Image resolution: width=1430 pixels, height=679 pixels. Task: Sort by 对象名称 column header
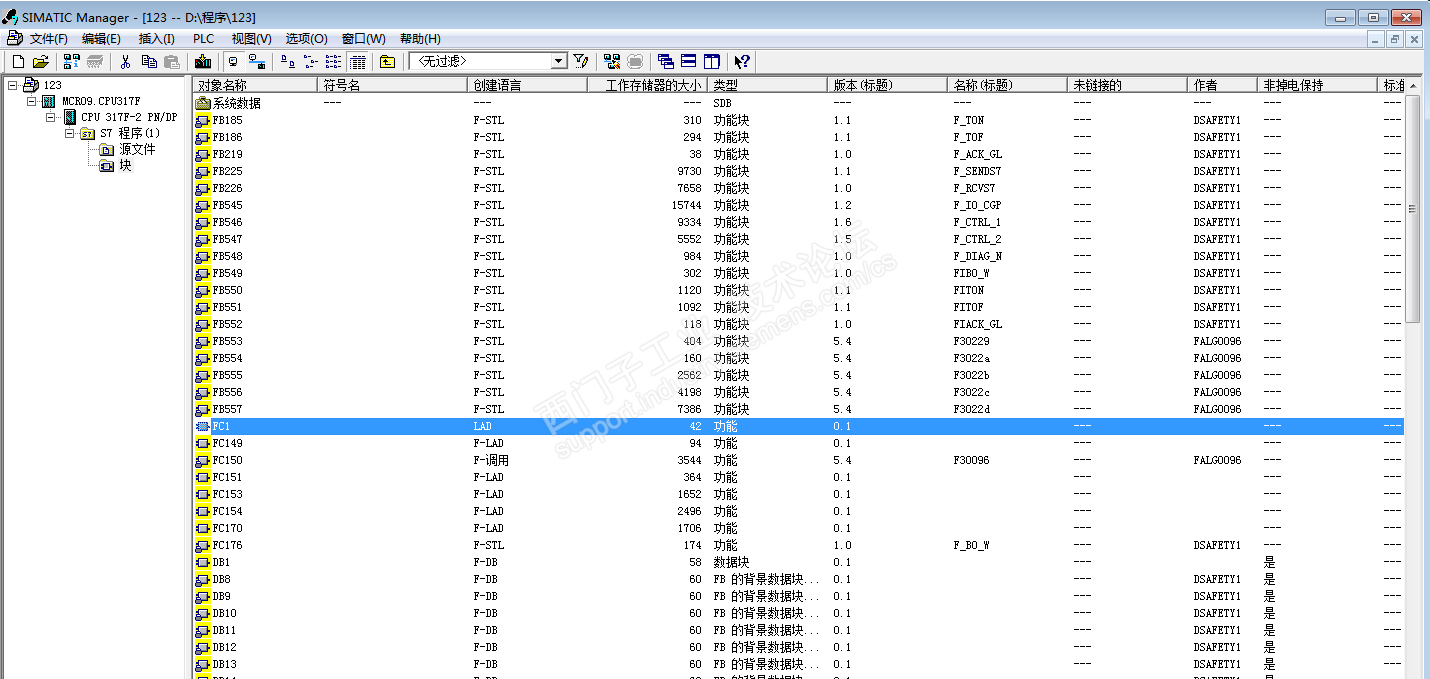(256, 85)
